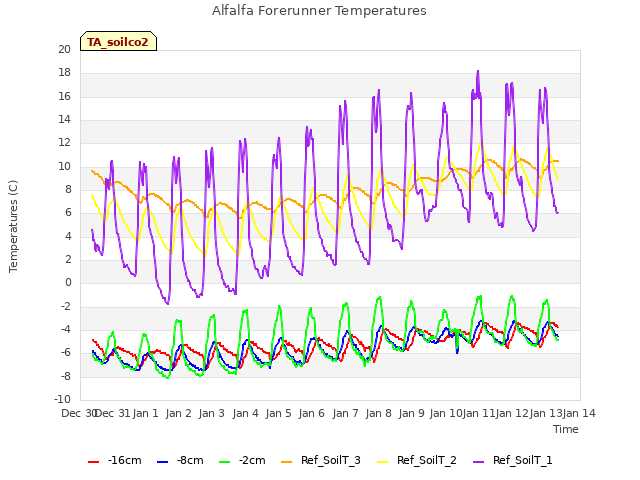Click the Dec 31 x-axis tick label
640x480 pixels.
pyautogui.click(x=113, y=413)
